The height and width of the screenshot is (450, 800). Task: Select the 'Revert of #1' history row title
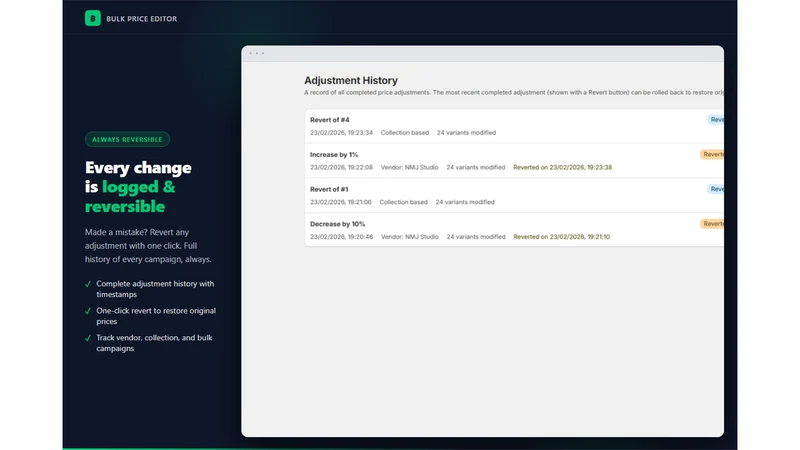[x=329, y=189]
